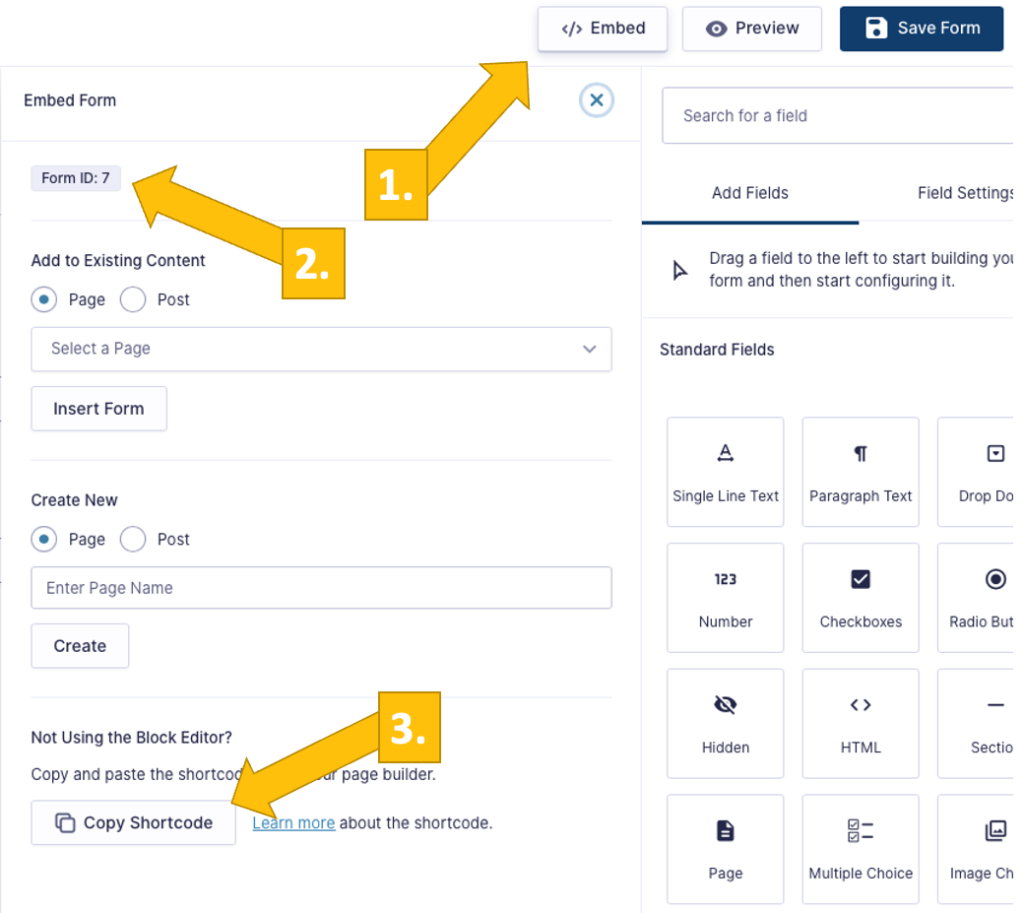Screen dimensions: 1024x913
Task: Open the form Preview
Action: (752, 28)
